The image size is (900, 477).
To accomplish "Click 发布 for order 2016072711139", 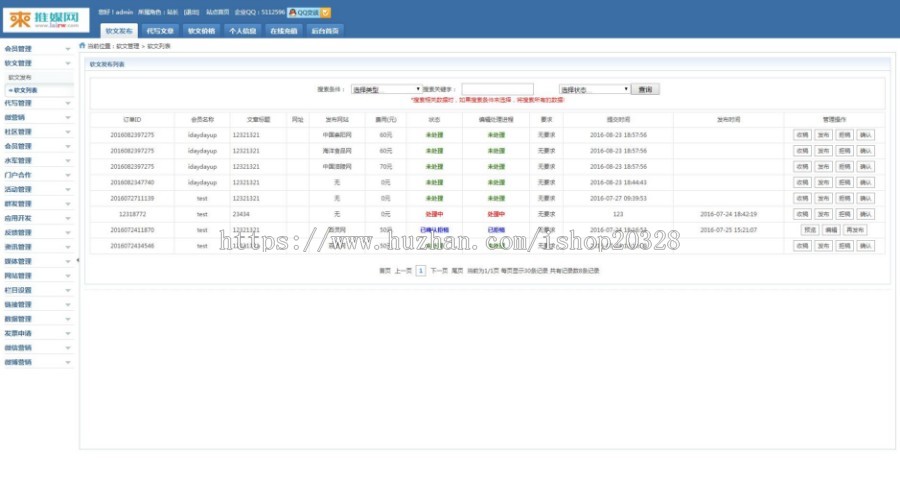I will (823, 198).
